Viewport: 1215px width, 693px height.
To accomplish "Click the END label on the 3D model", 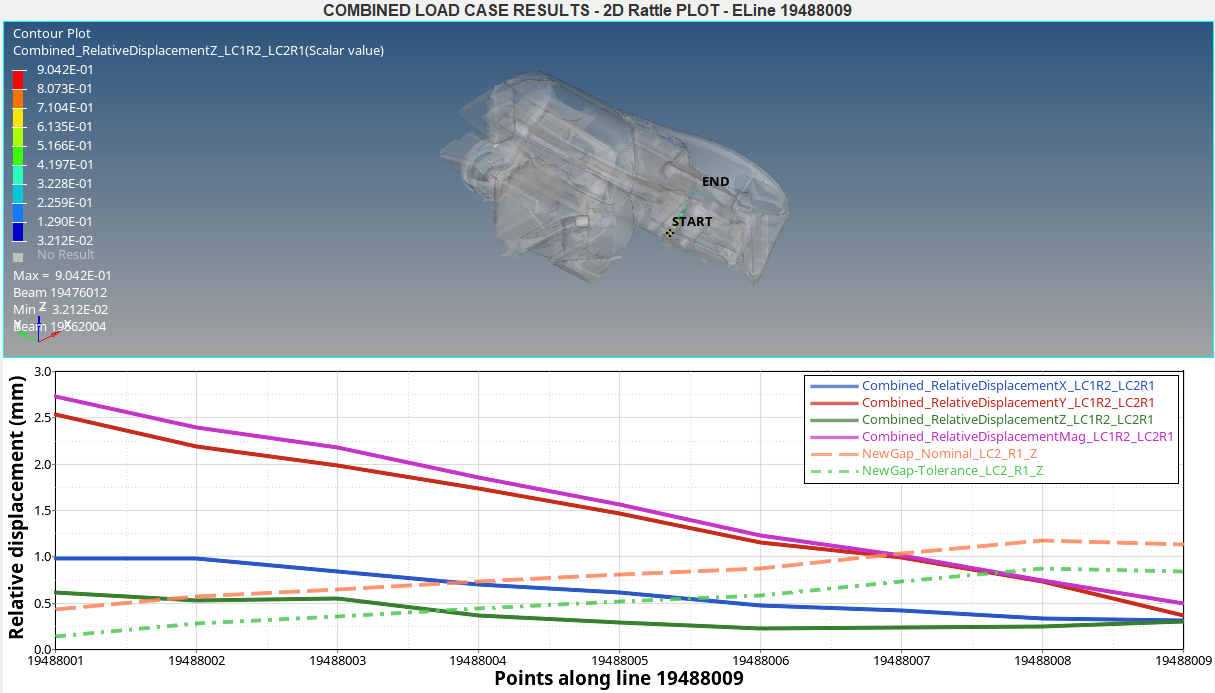I will [715, 182].
